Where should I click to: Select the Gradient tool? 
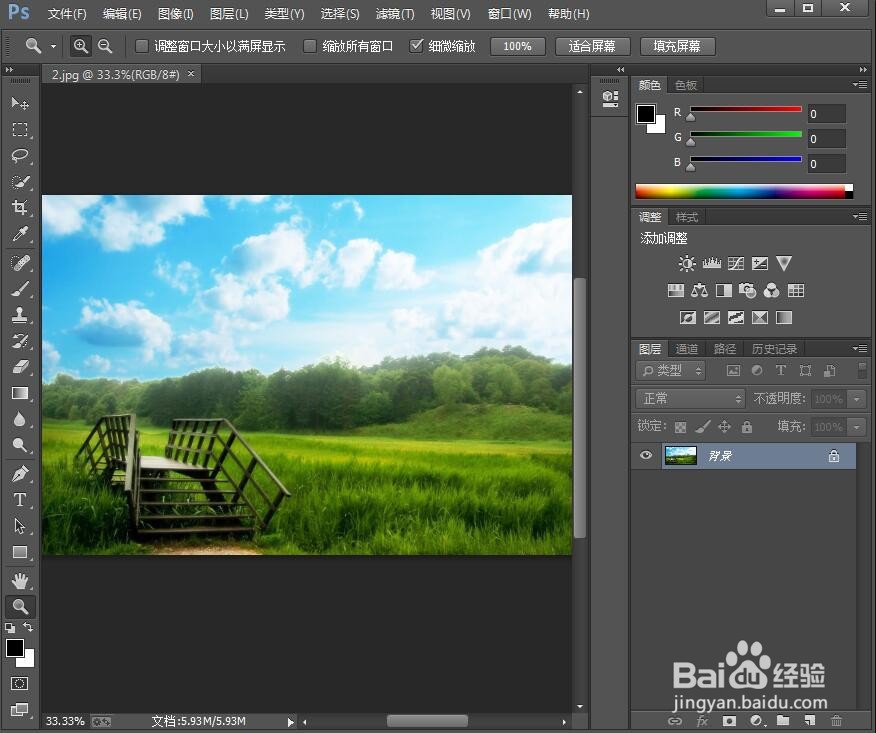[20, 393]
